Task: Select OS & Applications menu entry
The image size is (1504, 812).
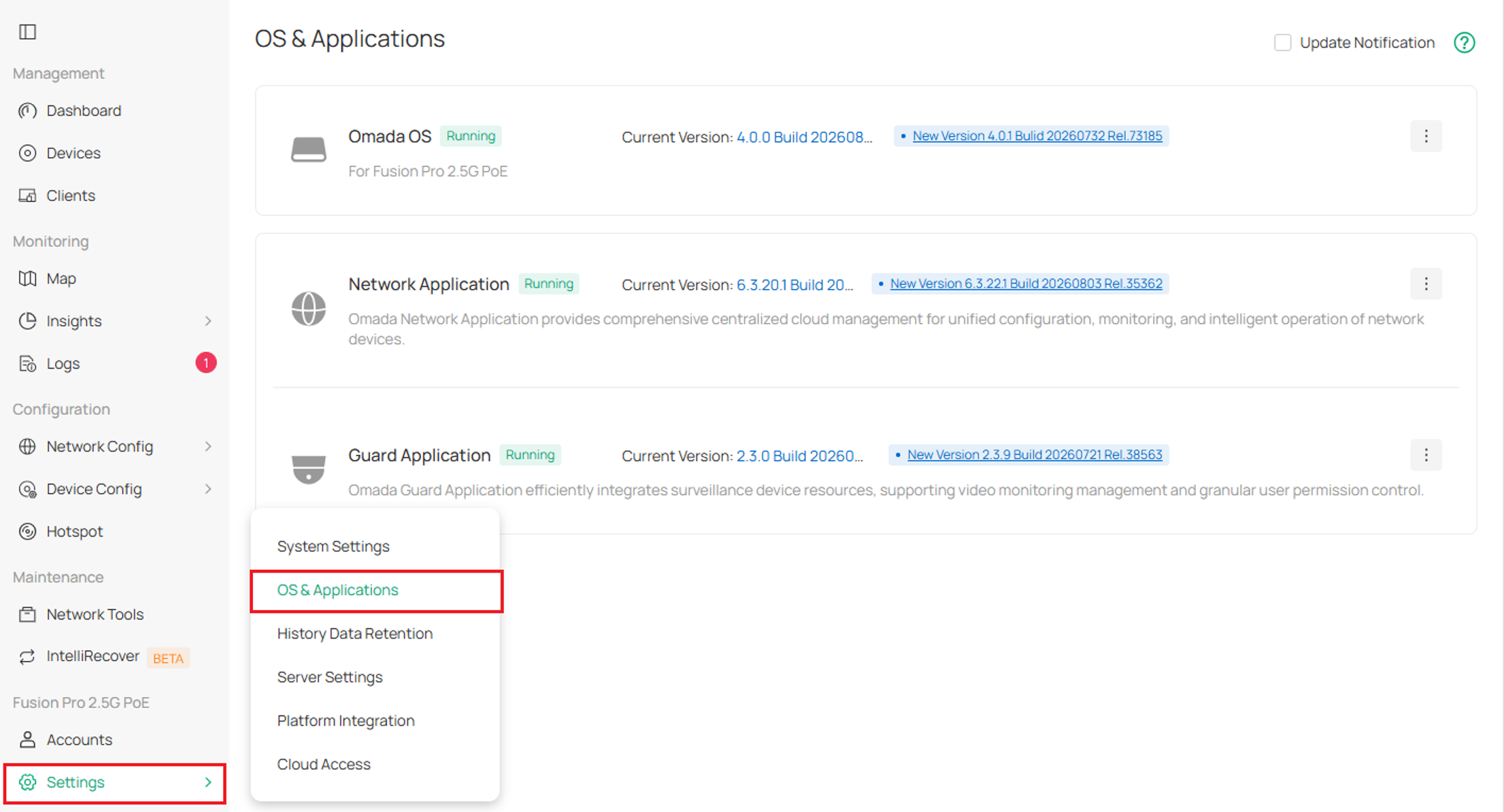Action: click(375, 590)
